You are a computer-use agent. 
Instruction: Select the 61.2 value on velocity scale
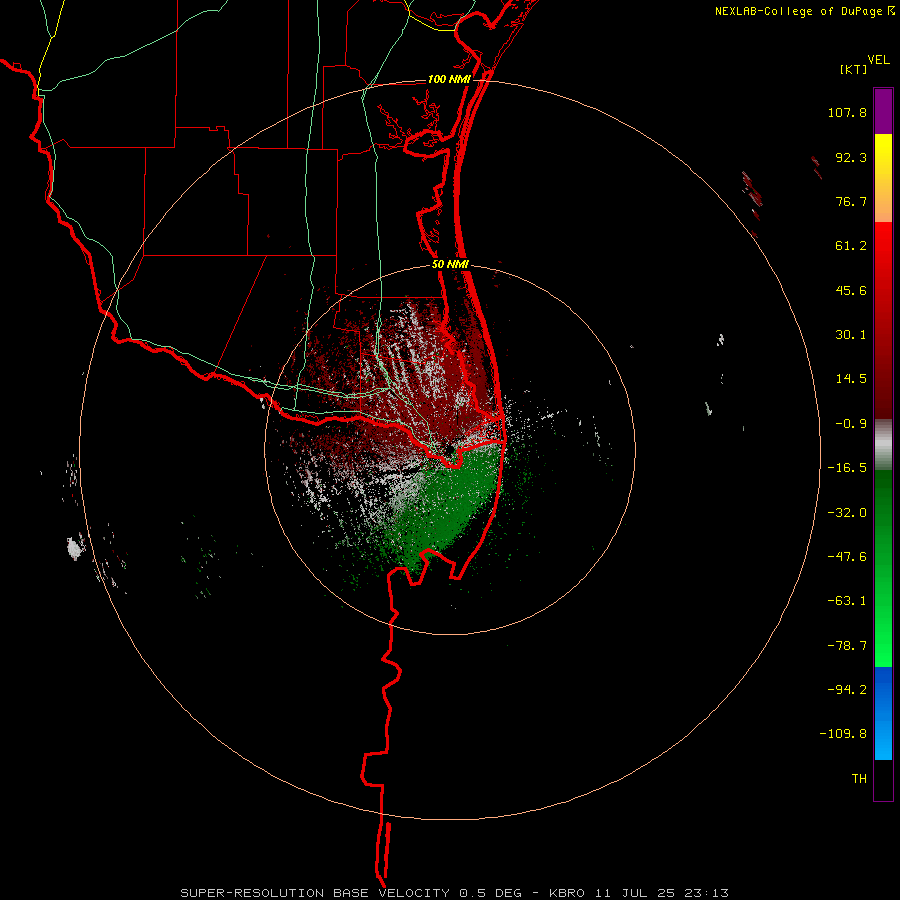(x=851, y=246)
